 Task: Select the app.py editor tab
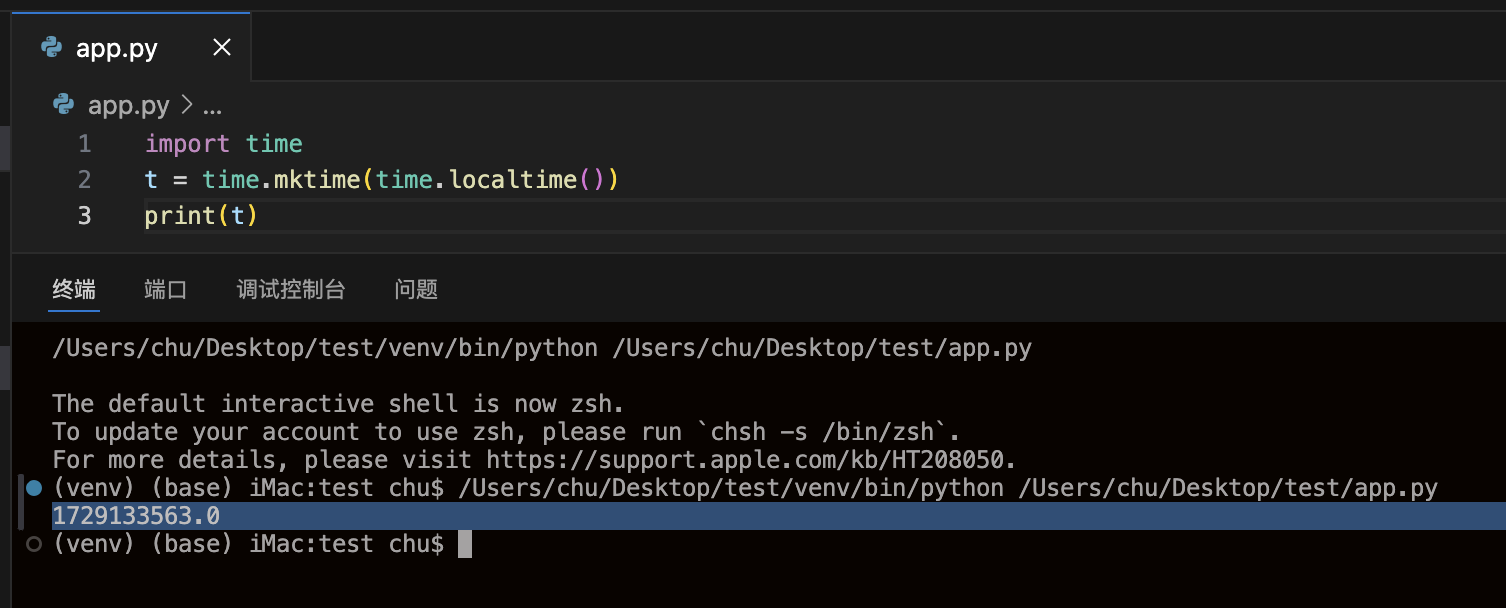(x=117, y=48)
